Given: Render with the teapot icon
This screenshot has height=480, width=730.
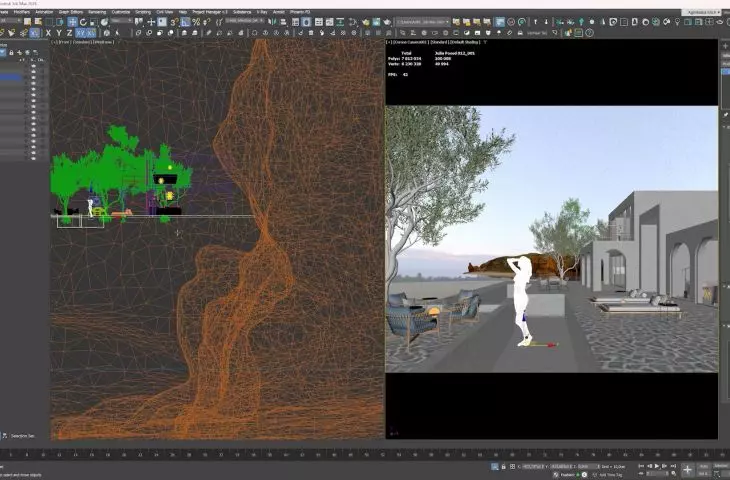Looking at the screenshot, I should 387,22.
